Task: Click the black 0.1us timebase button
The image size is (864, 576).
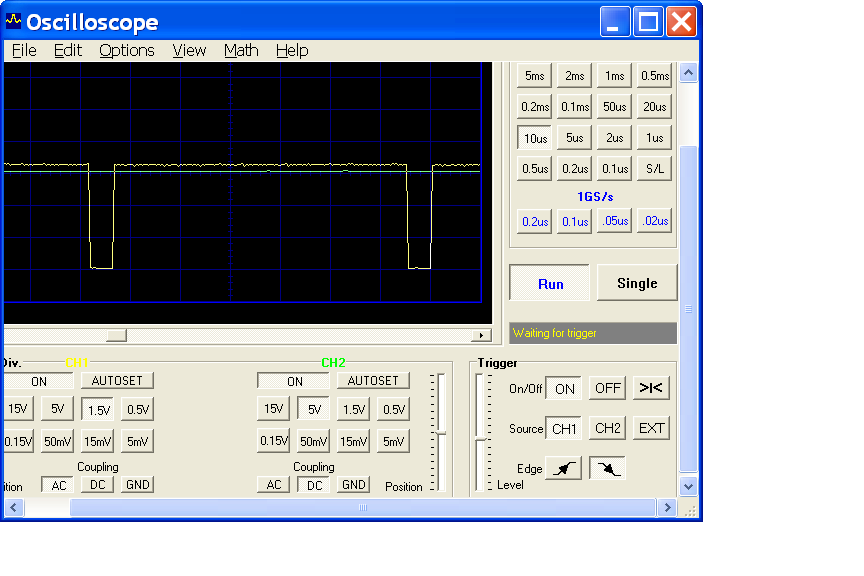Action: (614, 169)
